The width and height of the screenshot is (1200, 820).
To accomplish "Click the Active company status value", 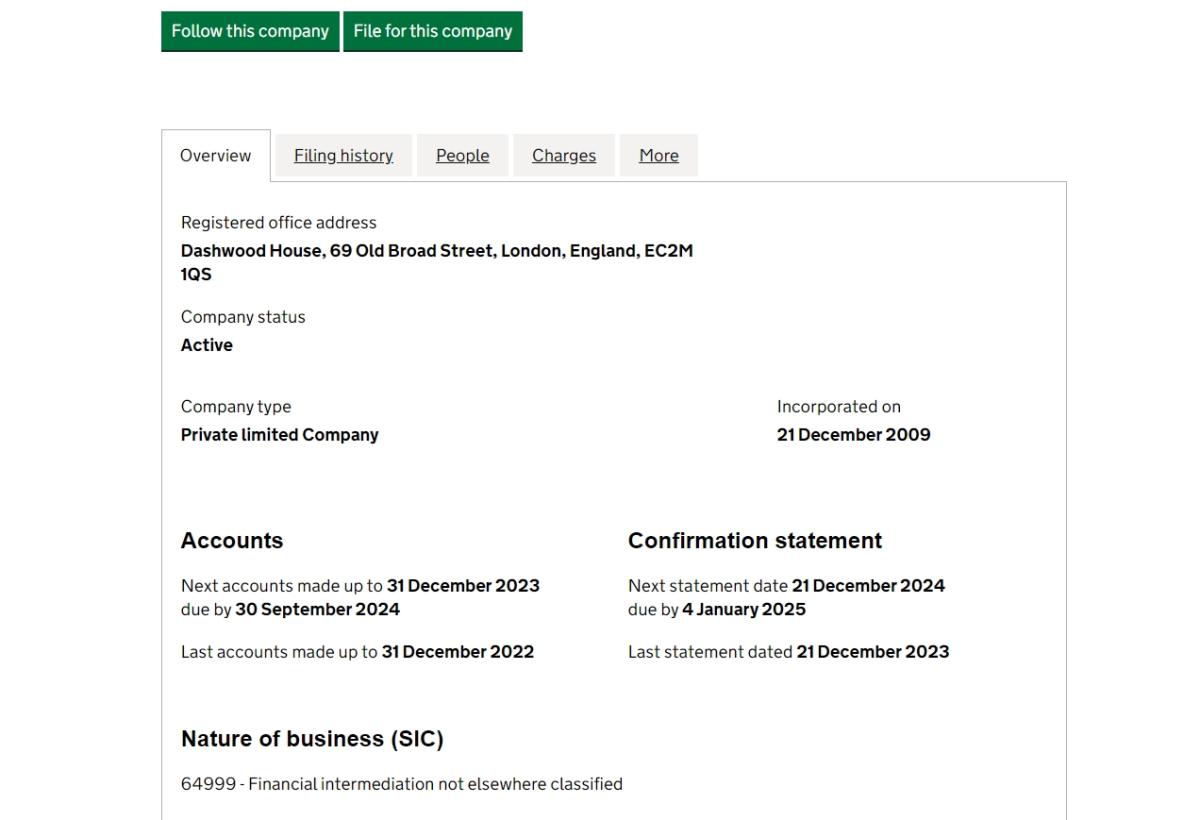I will point(207,345).
